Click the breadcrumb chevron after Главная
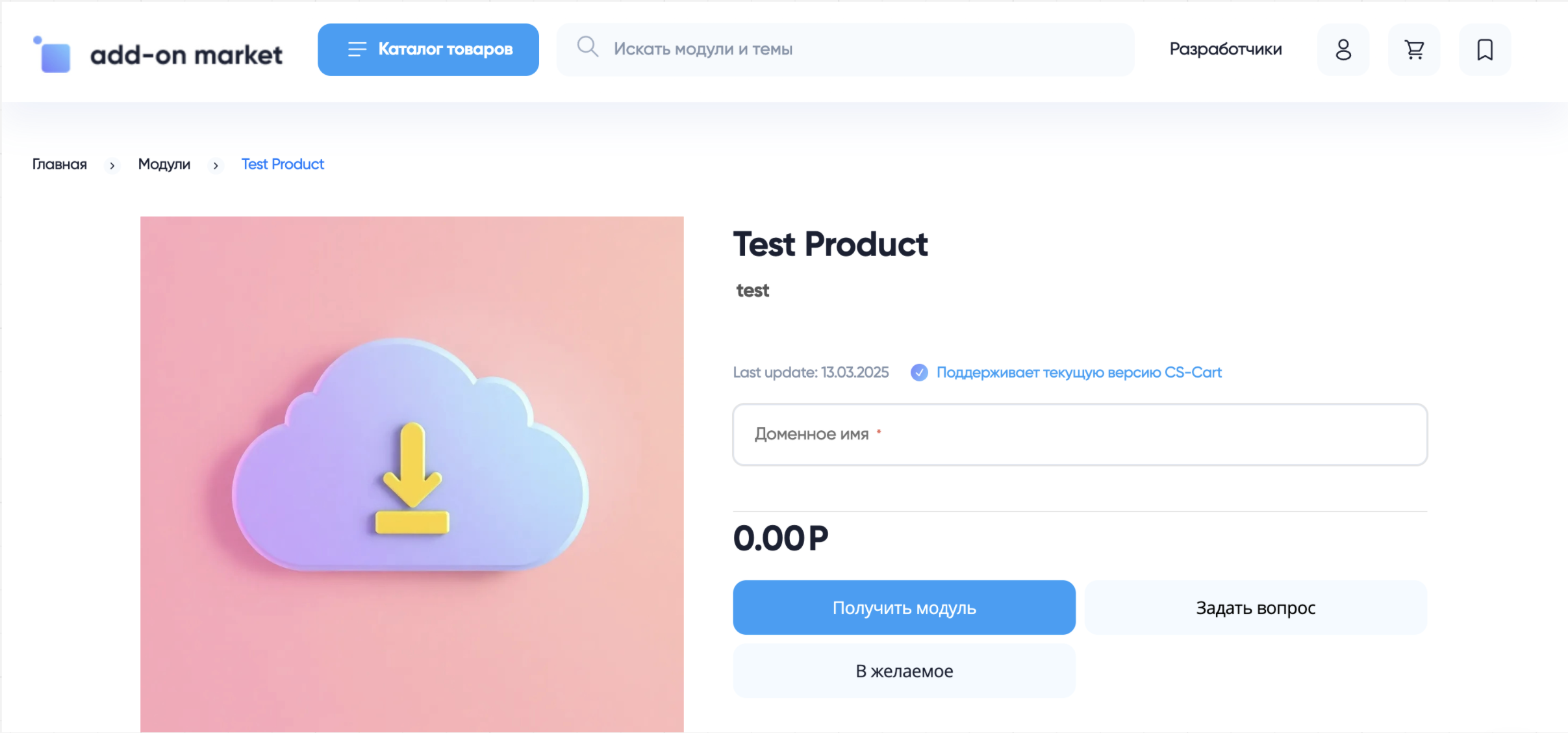The image size is (1568, 733). (x=112, y=166)
